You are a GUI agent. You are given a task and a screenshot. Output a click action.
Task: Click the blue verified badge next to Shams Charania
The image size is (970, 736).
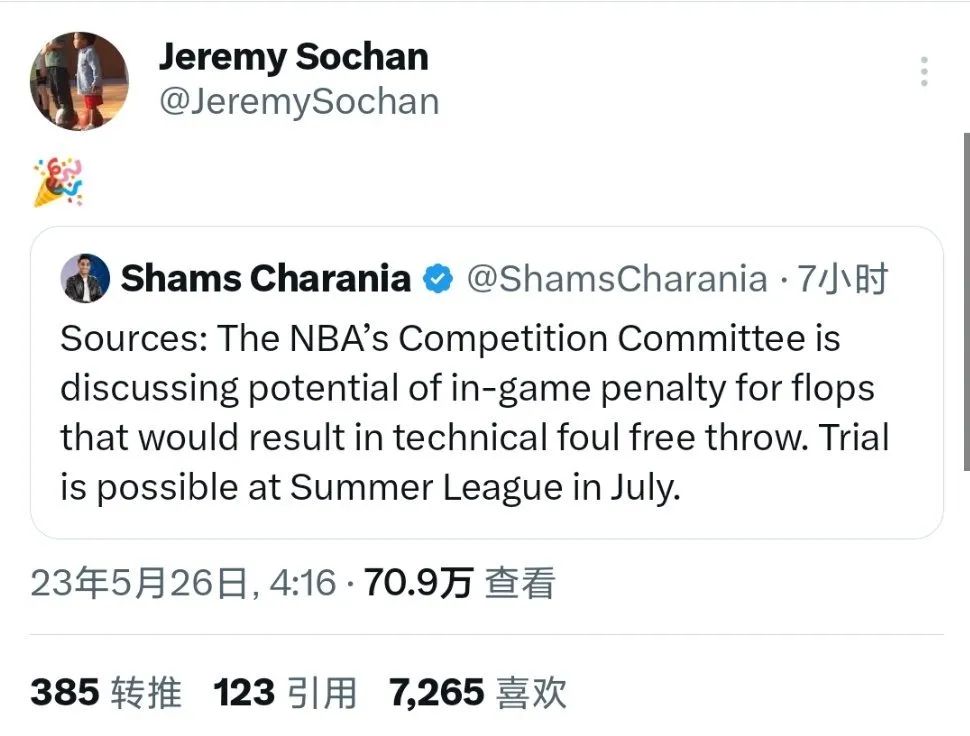pos(437,279)
